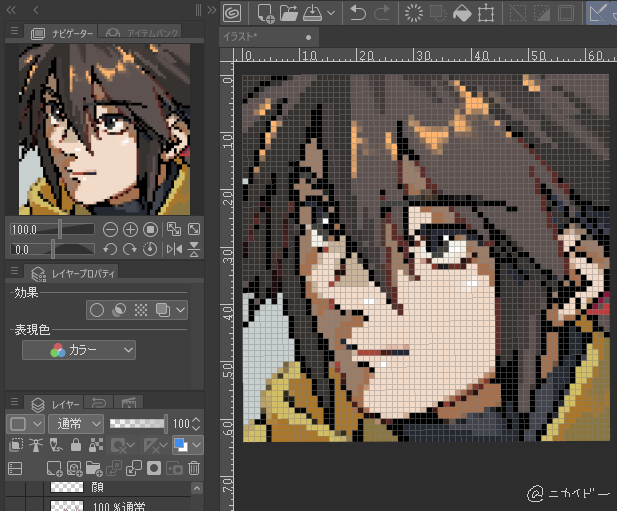Toggle the extract line effect icon
Screen dimensions: 617x511
coord(119,310)
